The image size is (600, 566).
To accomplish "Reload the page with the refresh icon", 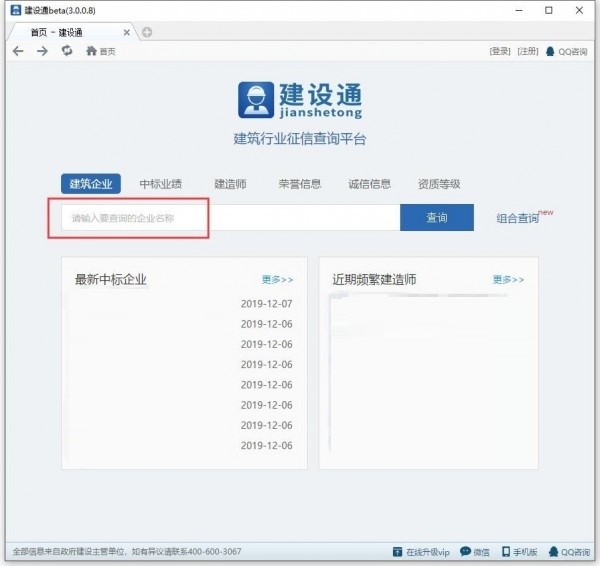I will pos(67,51).
